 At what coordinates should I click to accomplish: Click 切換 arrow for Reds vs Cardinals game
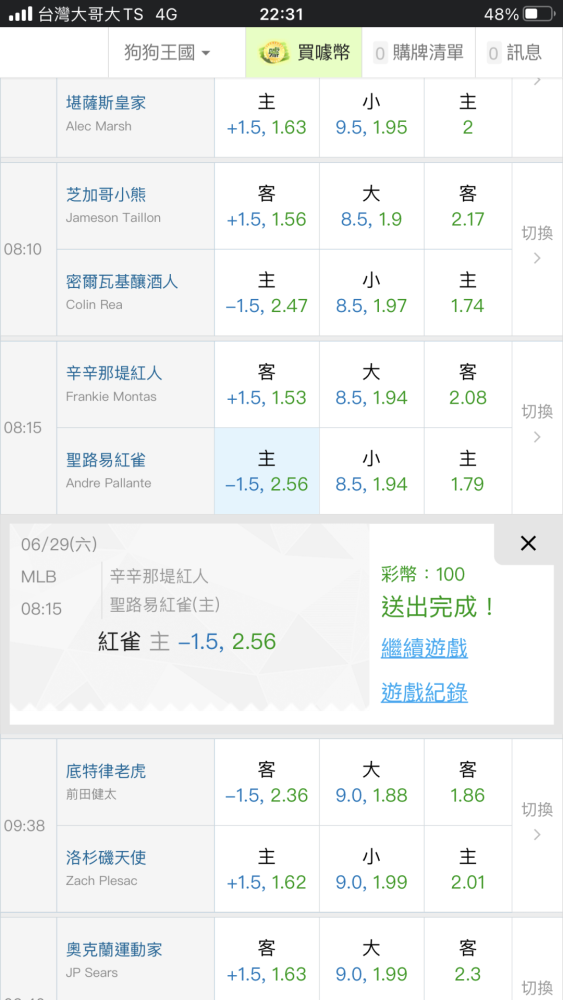point(537,427)
